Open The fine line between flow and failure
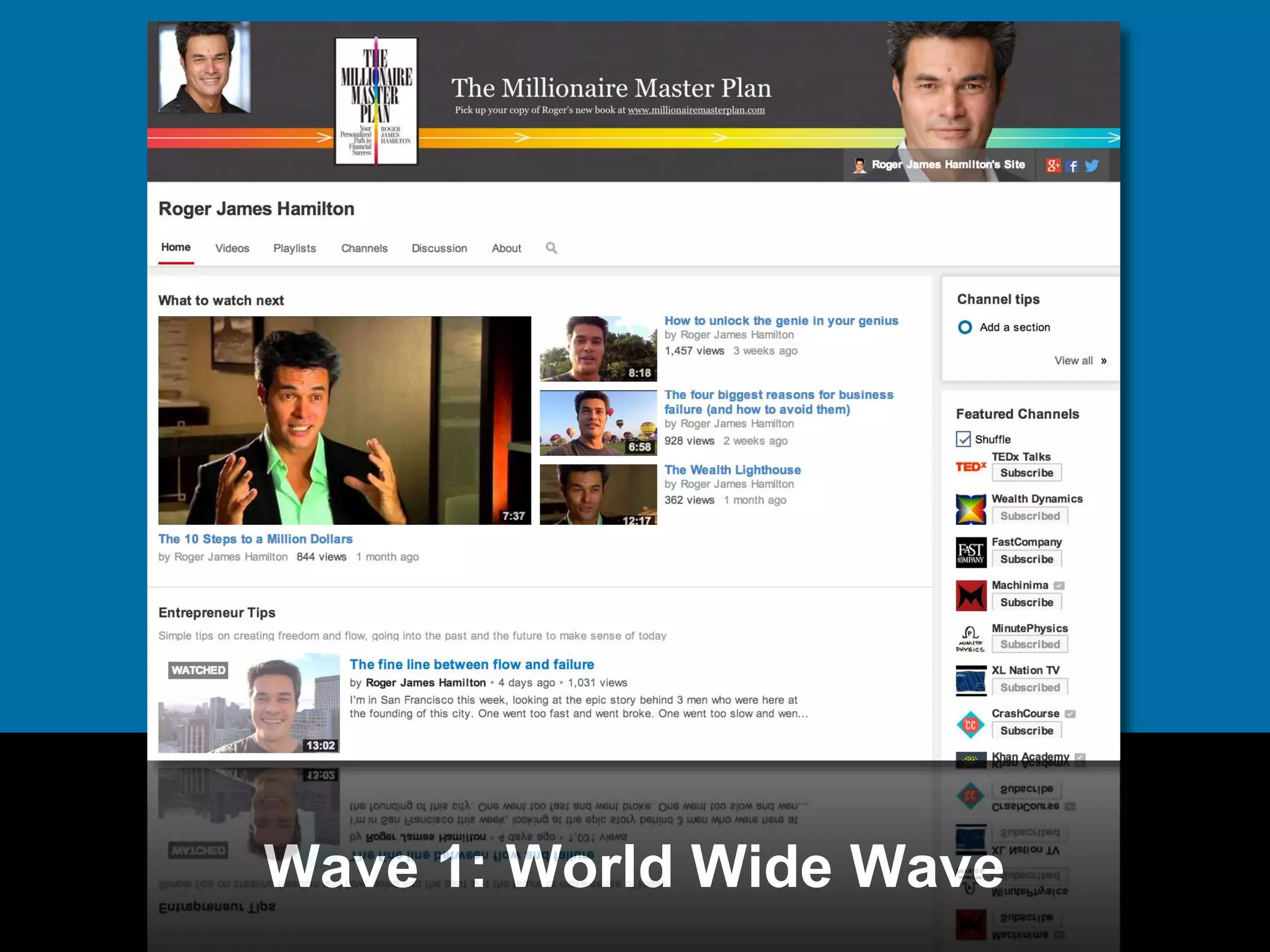Screen dimensions: 1270x952 471,664
